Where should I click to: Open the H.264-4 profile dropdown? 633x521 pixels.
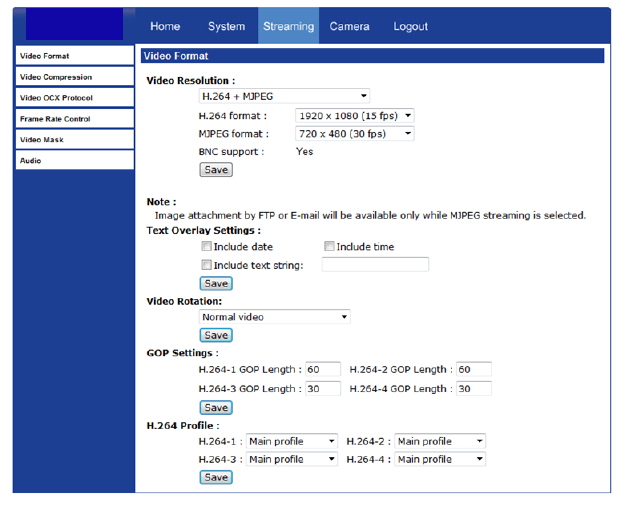pyautogui.click(x=440, y=459)
